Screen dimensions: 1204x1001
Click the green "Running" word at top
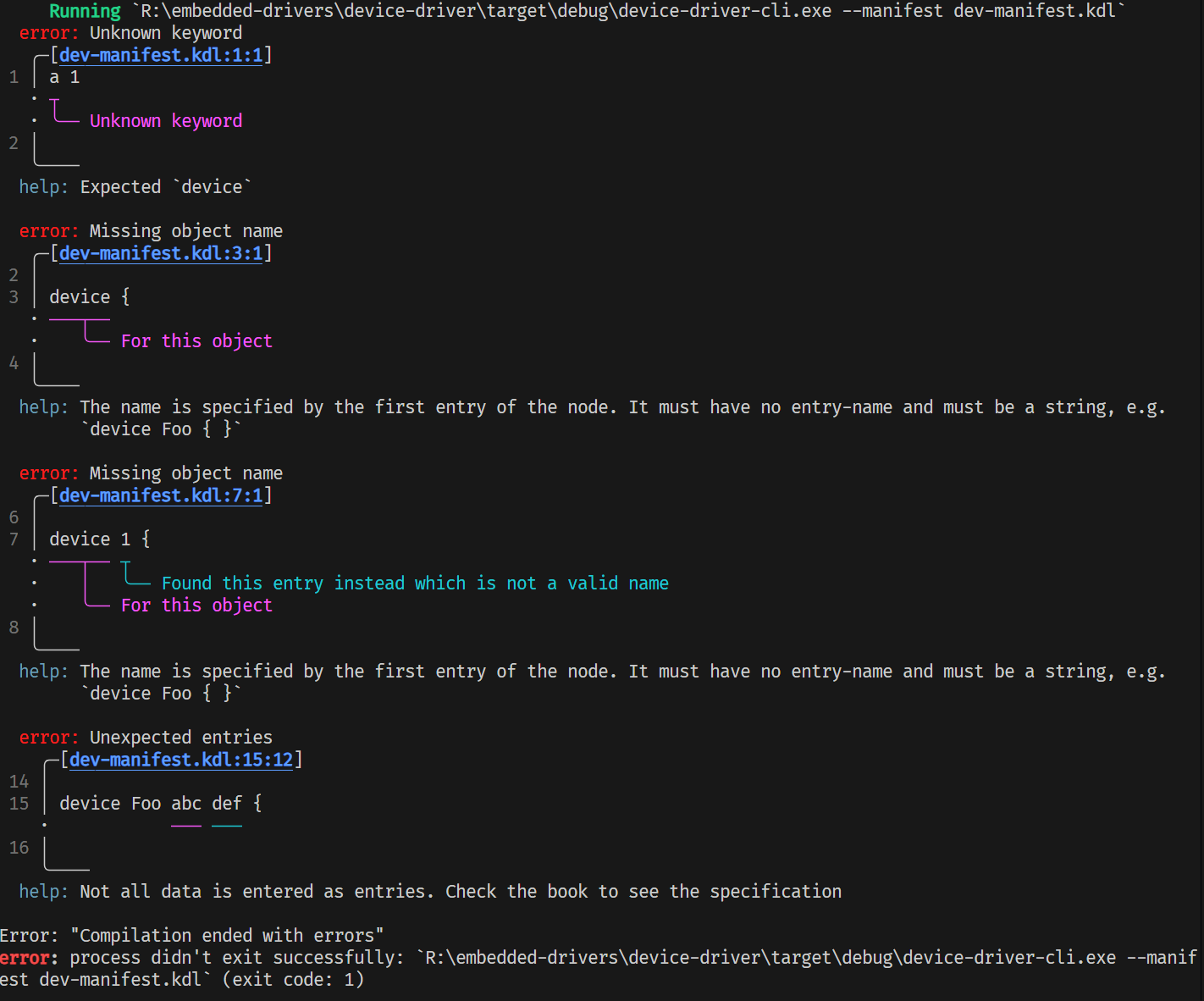click(85, 11)
